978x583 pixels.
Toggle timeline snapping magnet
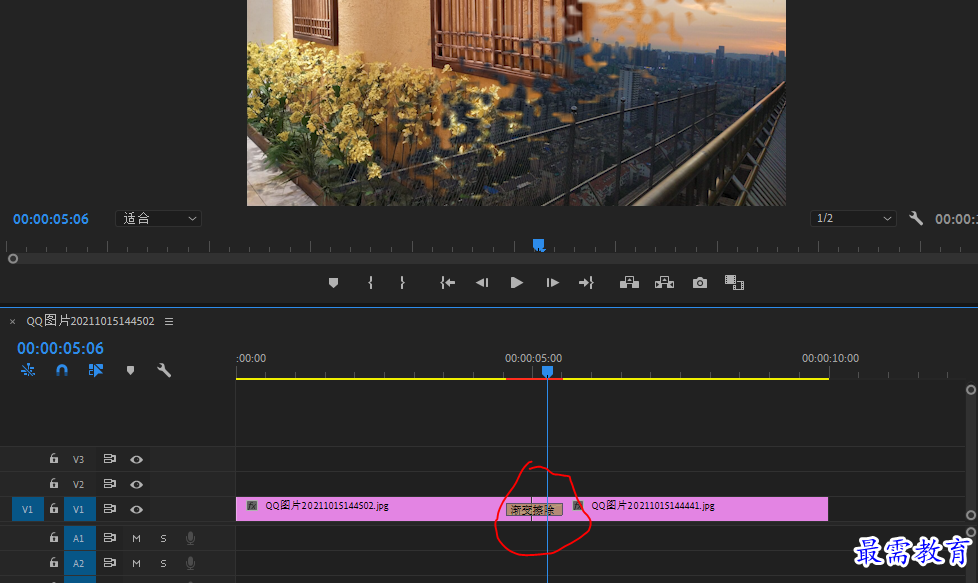pyautogui.click(x=62, y=370)
